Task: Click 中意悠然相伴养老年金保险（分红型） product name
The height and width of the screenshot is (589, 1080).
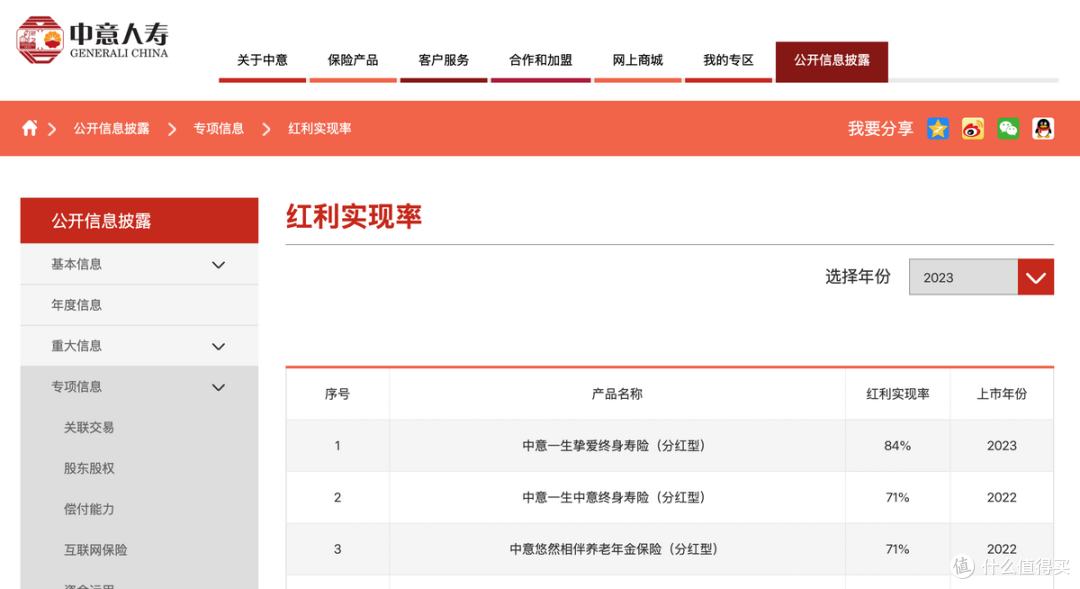Action: click(x=616, y=549)
